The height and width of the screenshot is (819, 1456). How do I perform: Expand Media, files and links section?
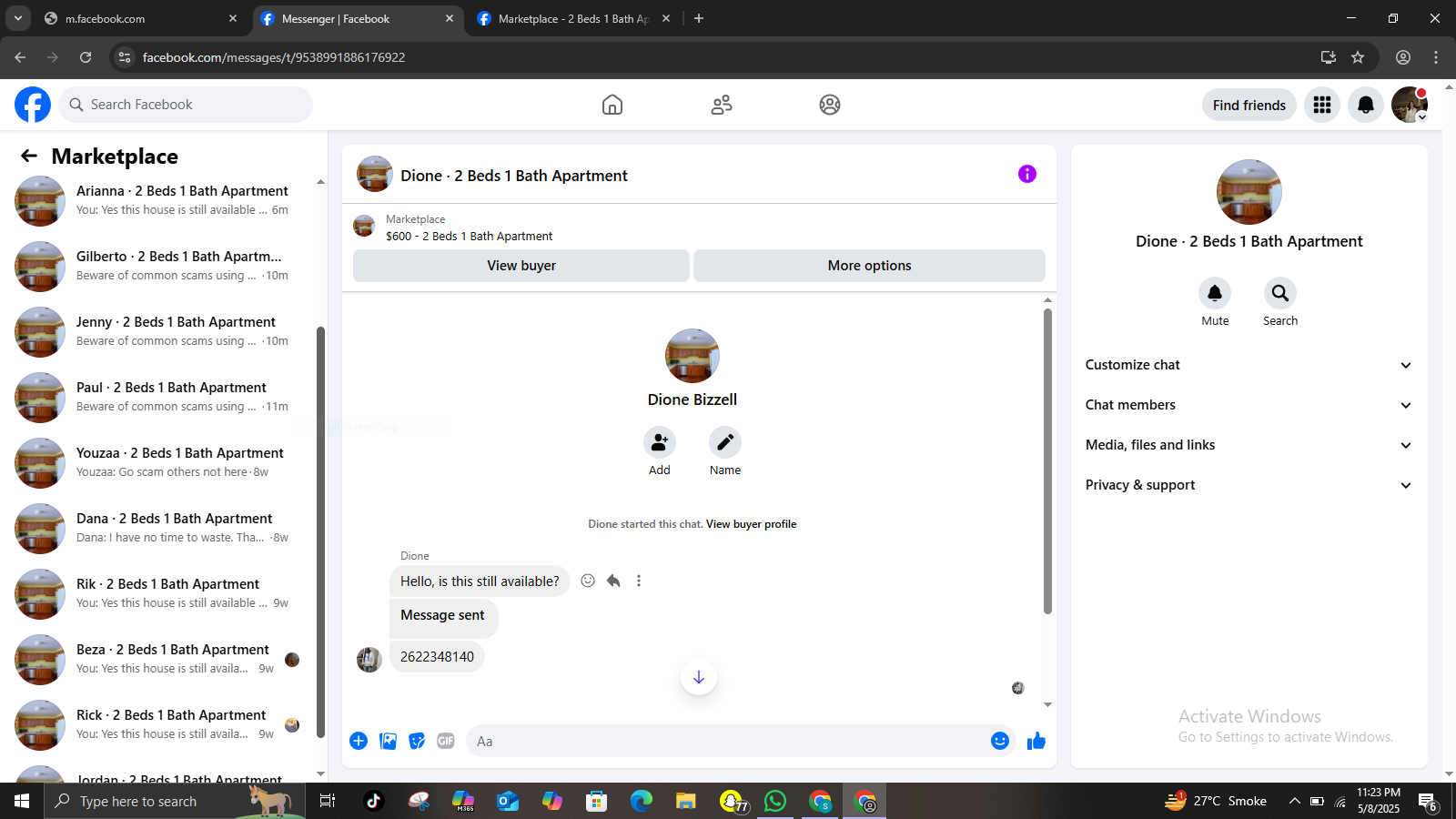pyautogui.click(x=1249, y=445)
